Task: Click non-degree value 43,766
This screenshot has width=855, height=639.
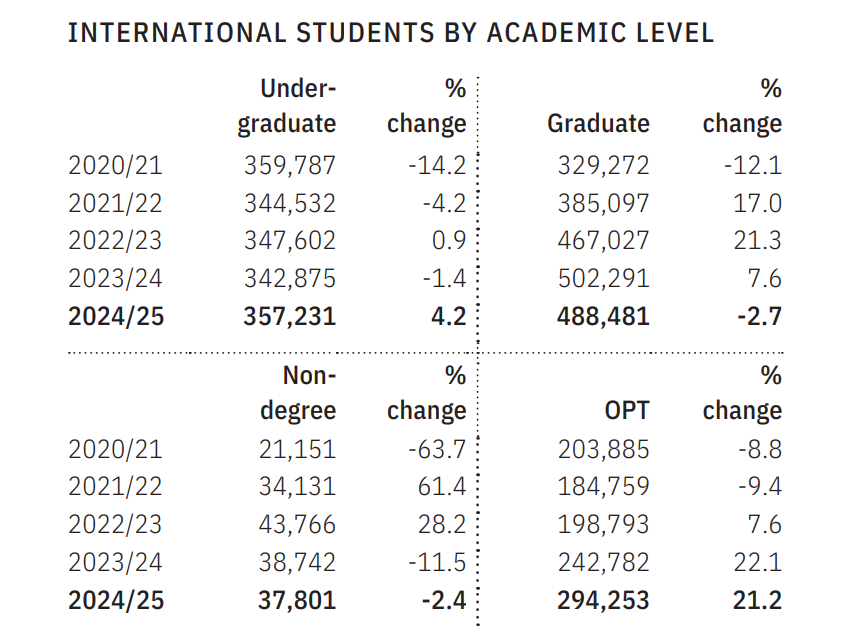Action: click(x=296, y=525)
